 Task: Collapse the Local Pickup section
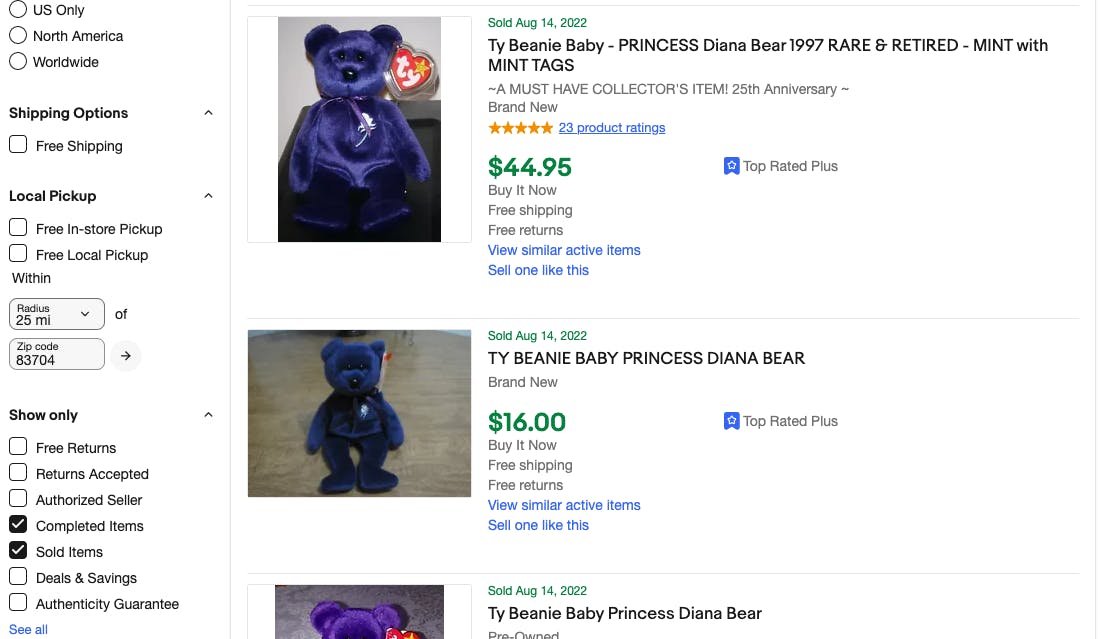click(208, 196)
